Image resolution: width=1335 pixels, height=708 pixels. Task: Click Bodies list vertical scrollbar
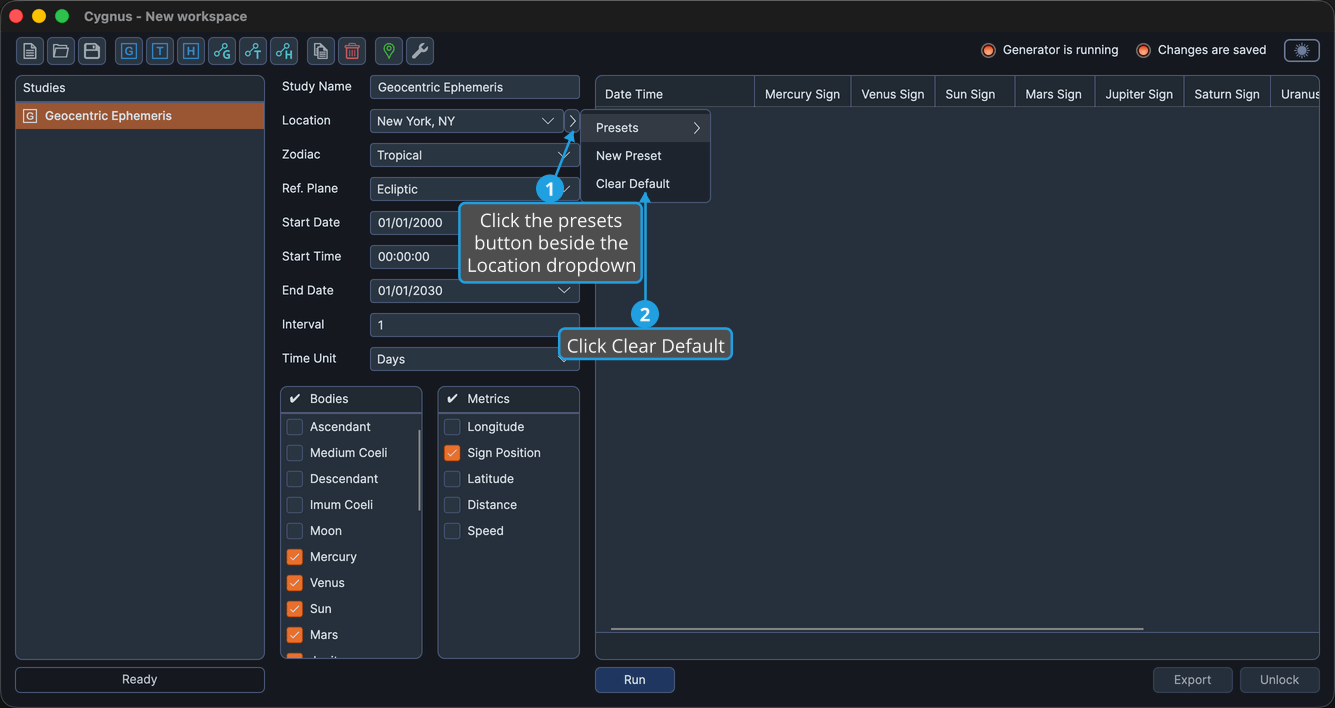pos(419,470)
